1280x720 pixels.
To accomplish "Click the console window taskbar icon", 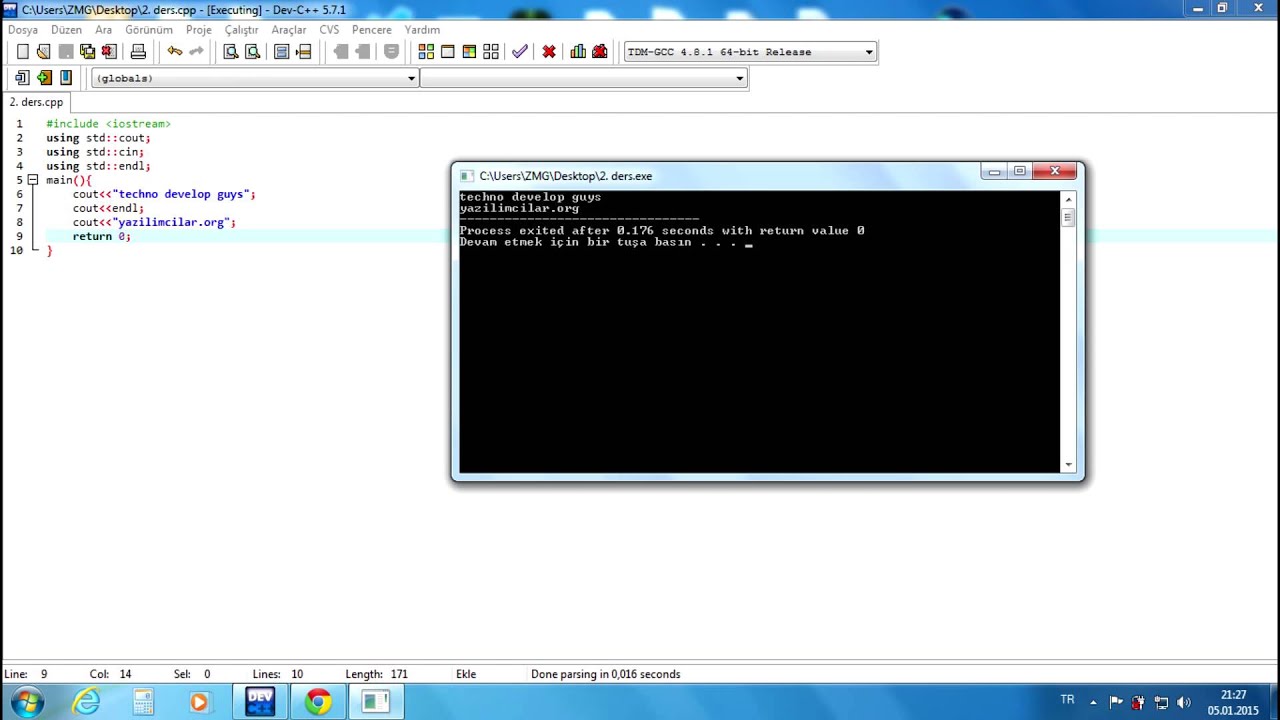I will click(376, 702).
